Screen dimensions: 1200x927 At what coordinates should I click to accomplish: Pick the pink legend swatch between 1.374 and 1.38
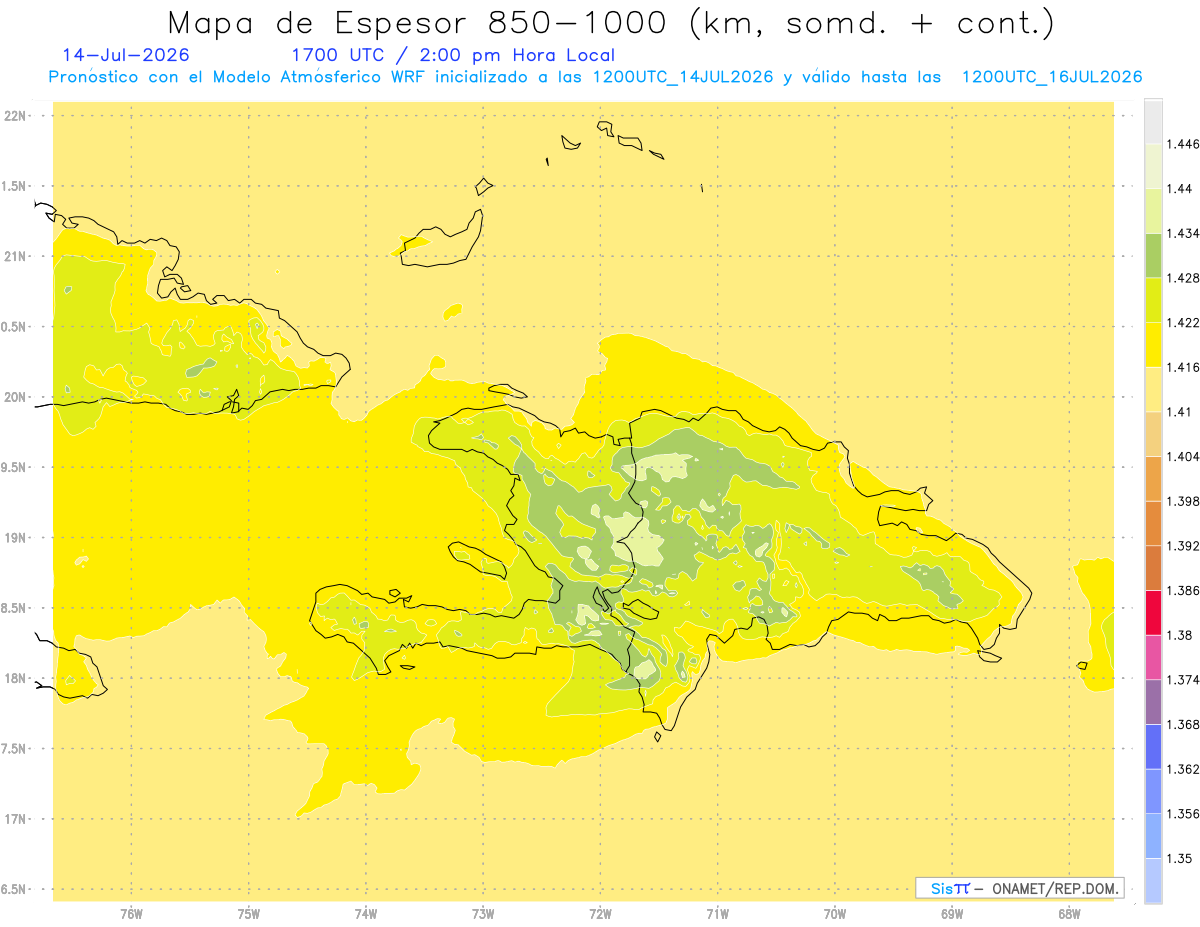click(1153, 657)
